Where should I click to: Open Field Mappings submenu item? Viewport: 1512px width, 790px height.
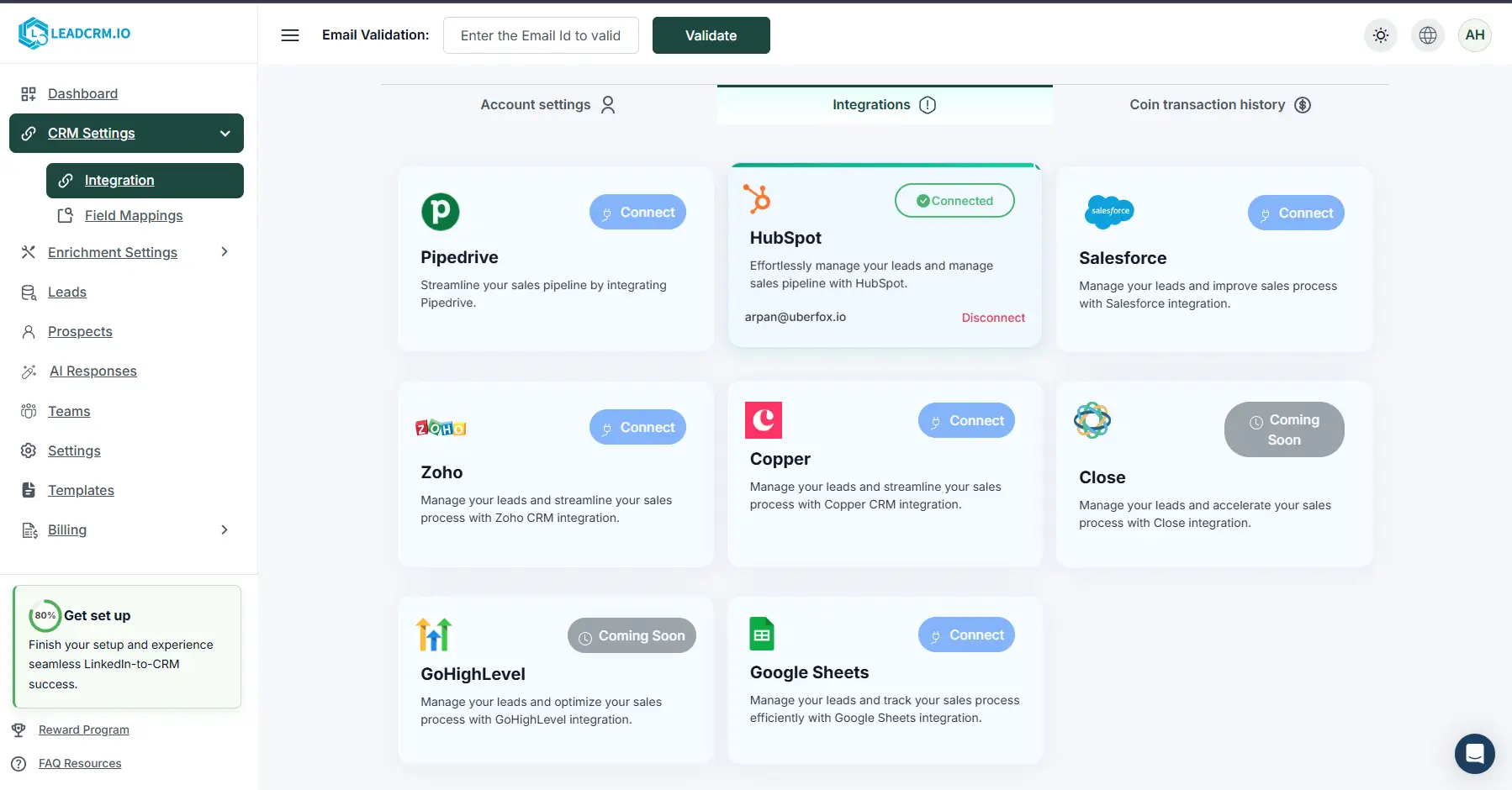[134, 216]
